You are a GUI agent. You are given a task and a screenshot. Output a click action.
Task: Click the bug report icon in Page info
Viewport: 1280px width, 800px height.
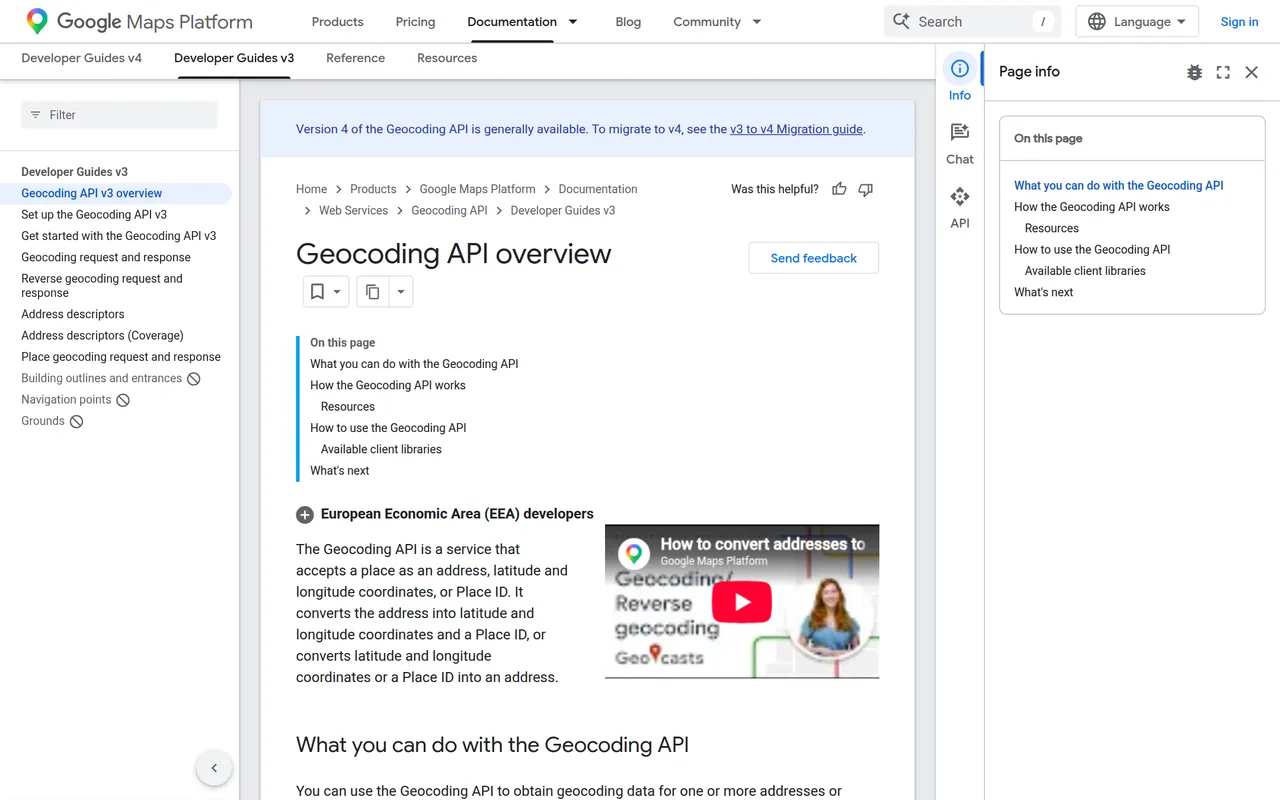click(x=1194, y=72)
